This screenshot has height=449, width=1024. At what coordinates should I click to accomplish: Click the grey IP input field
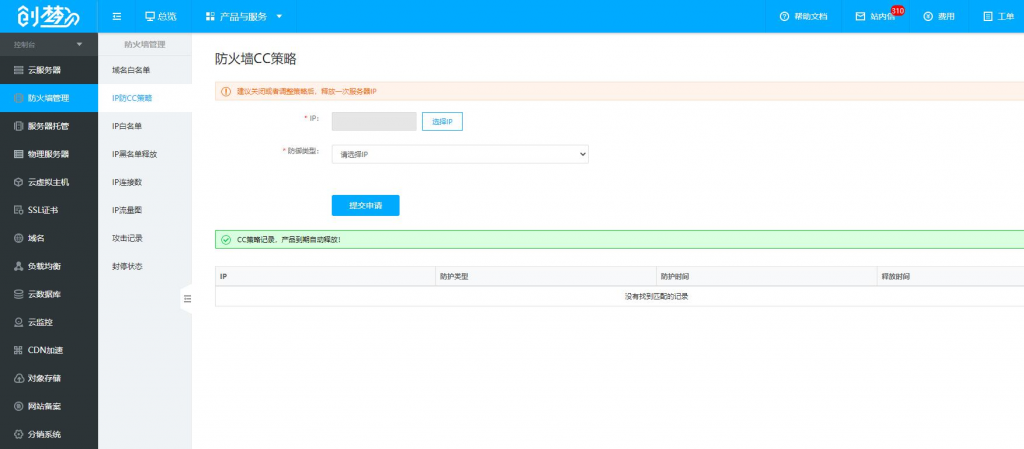[374, 121]
